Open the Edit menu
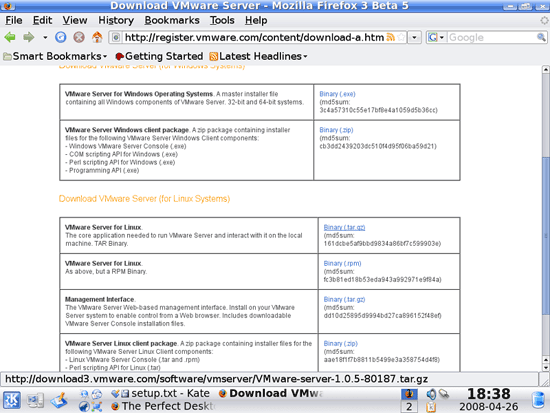 [42, 20]
